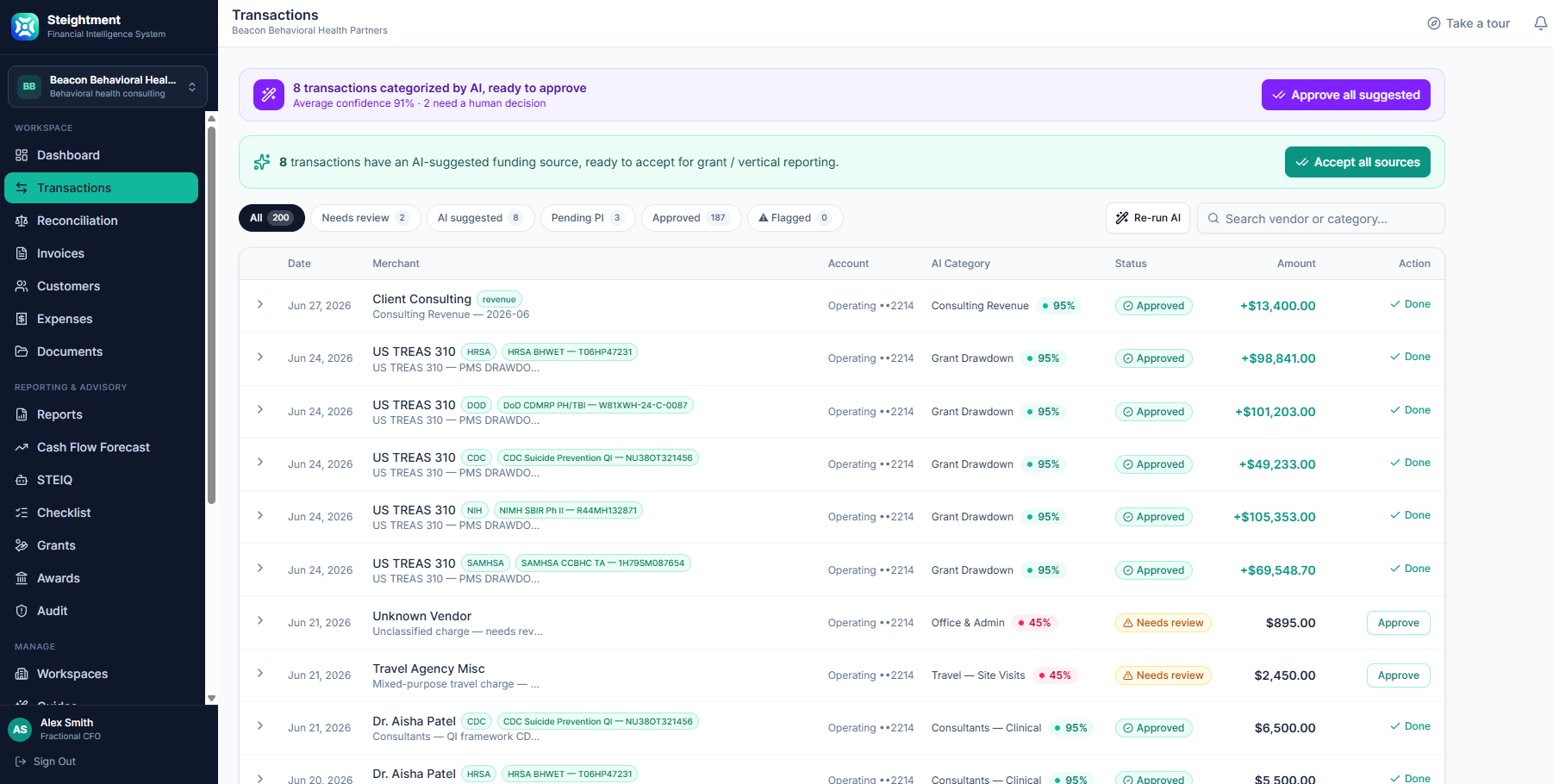Click Approve all suggested button
This screenshot has width=1553, height=784.
pyautogui.click(x=1345, y=95)
